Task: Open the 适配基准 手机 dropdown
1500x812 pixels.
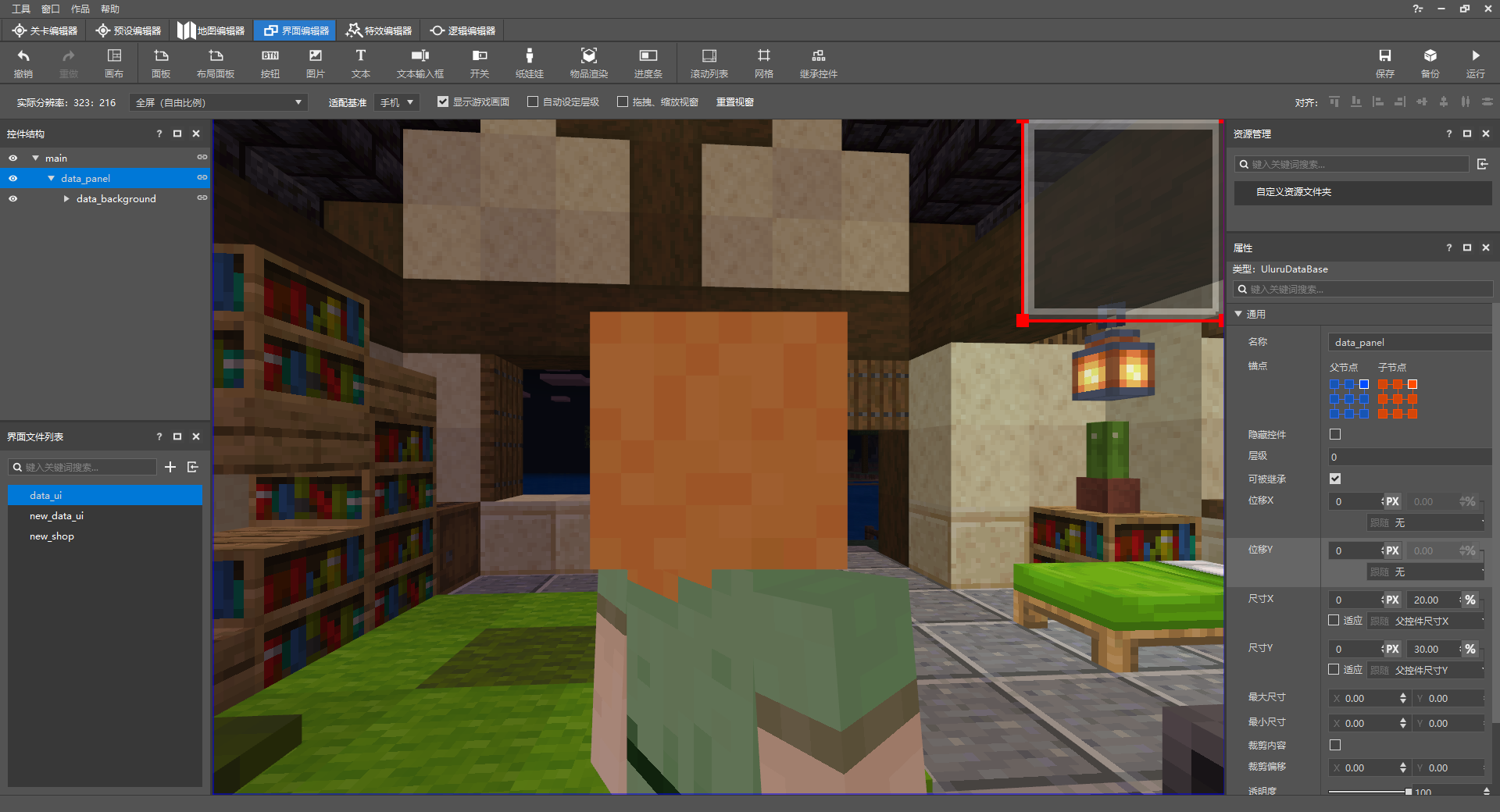Action: 397,102
